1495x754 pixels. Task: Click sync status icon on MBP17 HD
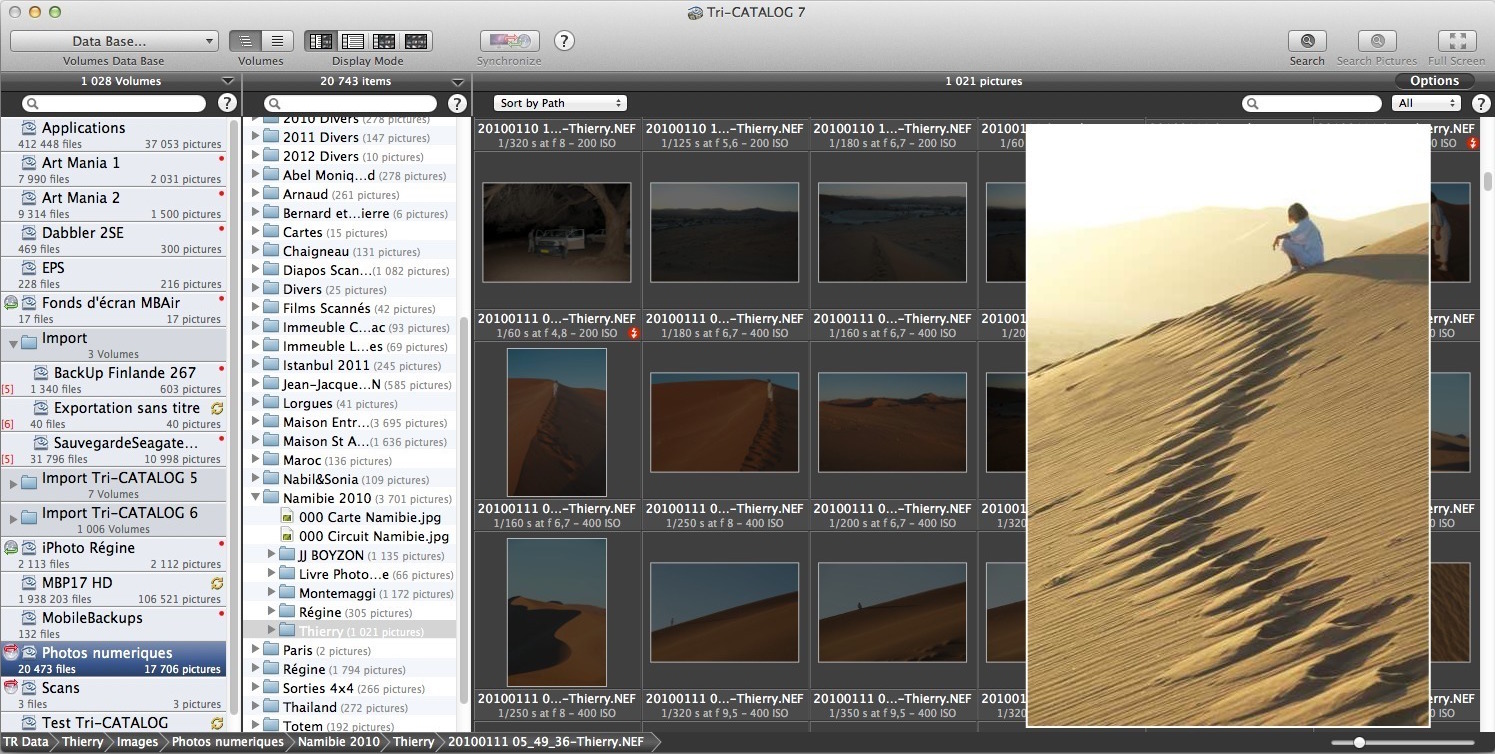click(217, 584)
